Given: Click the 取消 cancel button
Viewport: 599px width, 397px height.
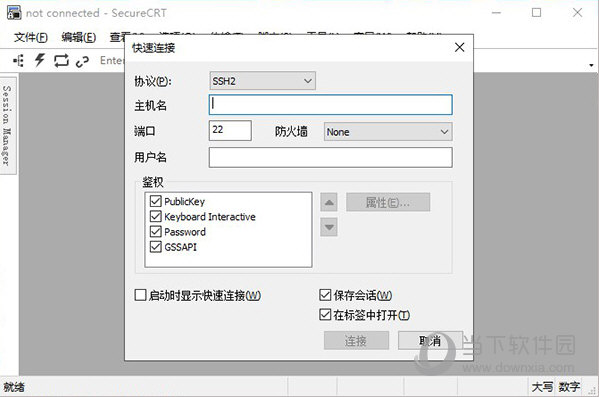Looking at the screenshot, I should click(430, 340).
